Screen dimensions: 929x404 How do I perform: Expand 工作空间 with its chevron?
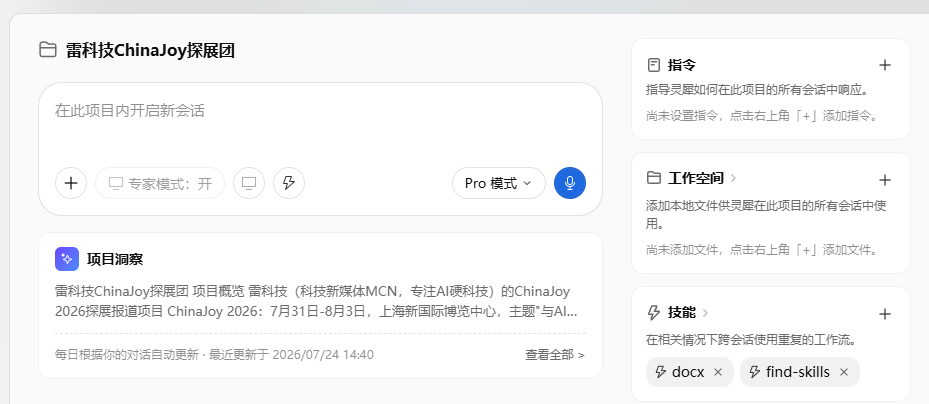[733, 178]
